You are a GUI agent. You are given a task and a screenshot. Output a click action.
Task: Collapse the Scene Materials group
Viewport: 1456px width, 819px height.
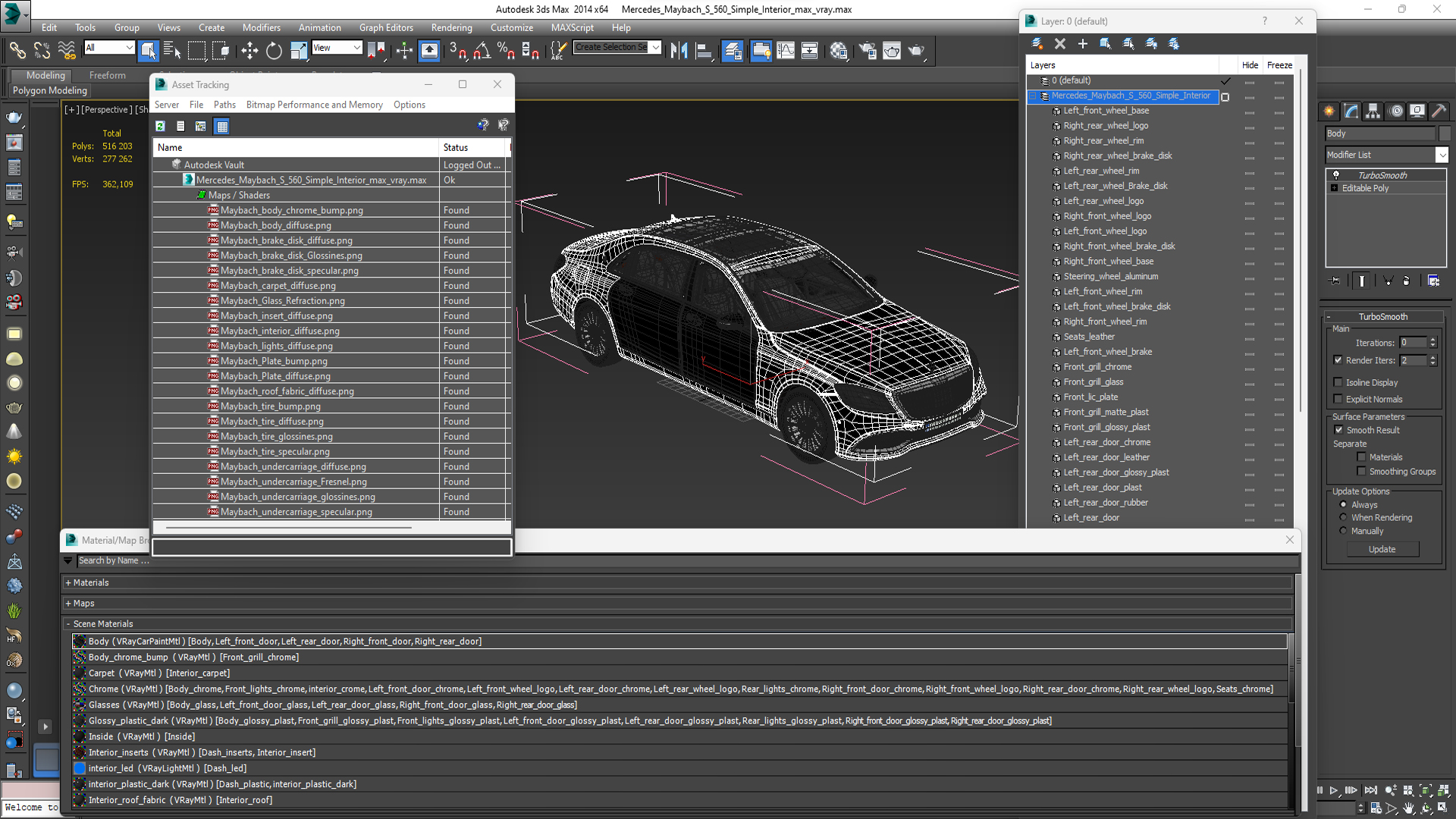68,624
